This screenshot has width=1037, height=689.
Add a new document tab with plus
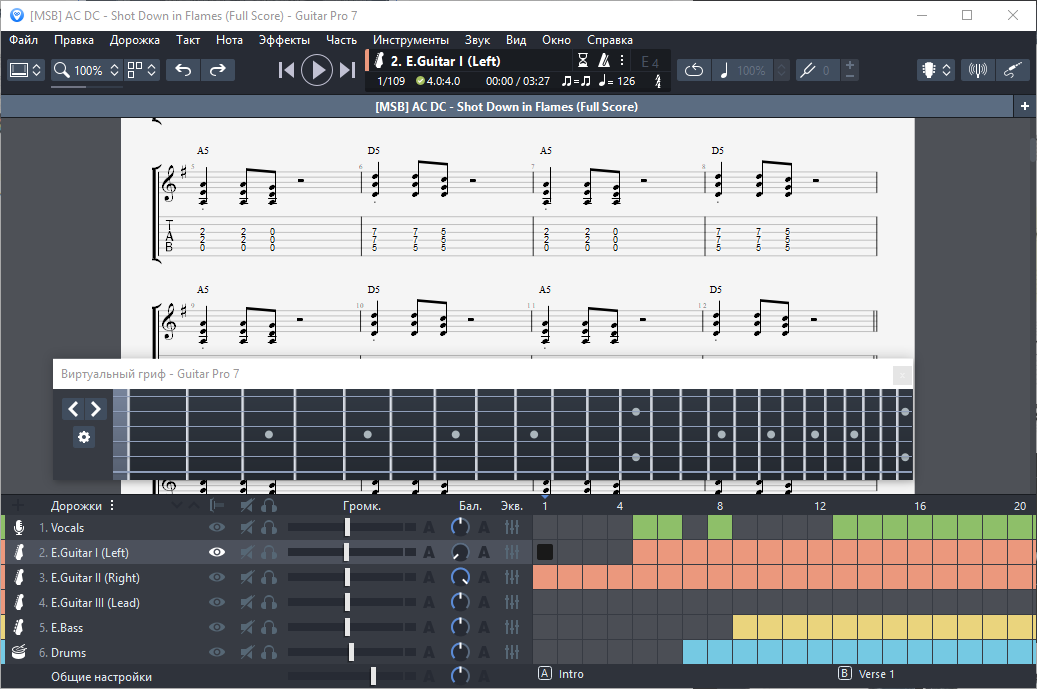click(1025, 106)
